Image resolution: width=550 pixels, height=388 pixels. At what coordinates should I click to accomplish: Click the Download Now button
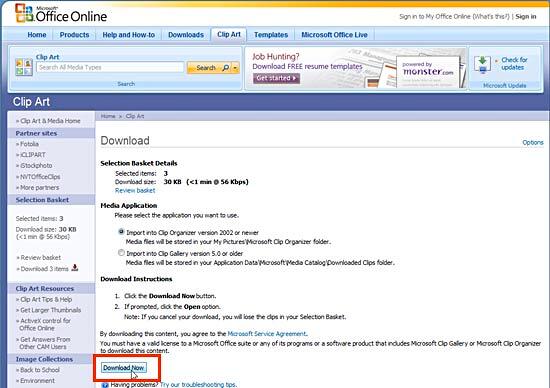click(x=124, y=368)
